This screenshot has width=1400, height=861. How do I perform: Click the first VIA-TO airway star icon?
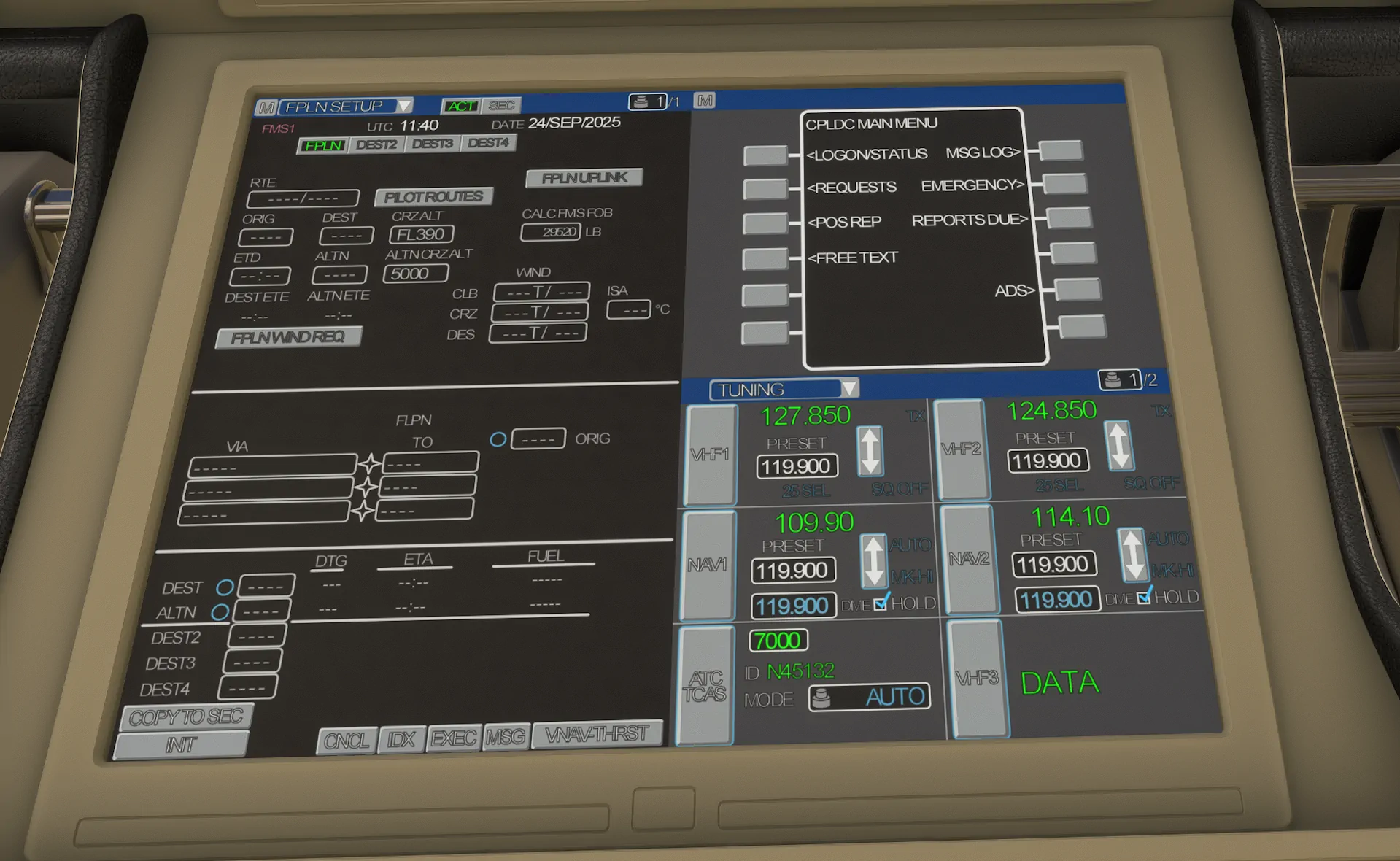[x=369, y=463]
